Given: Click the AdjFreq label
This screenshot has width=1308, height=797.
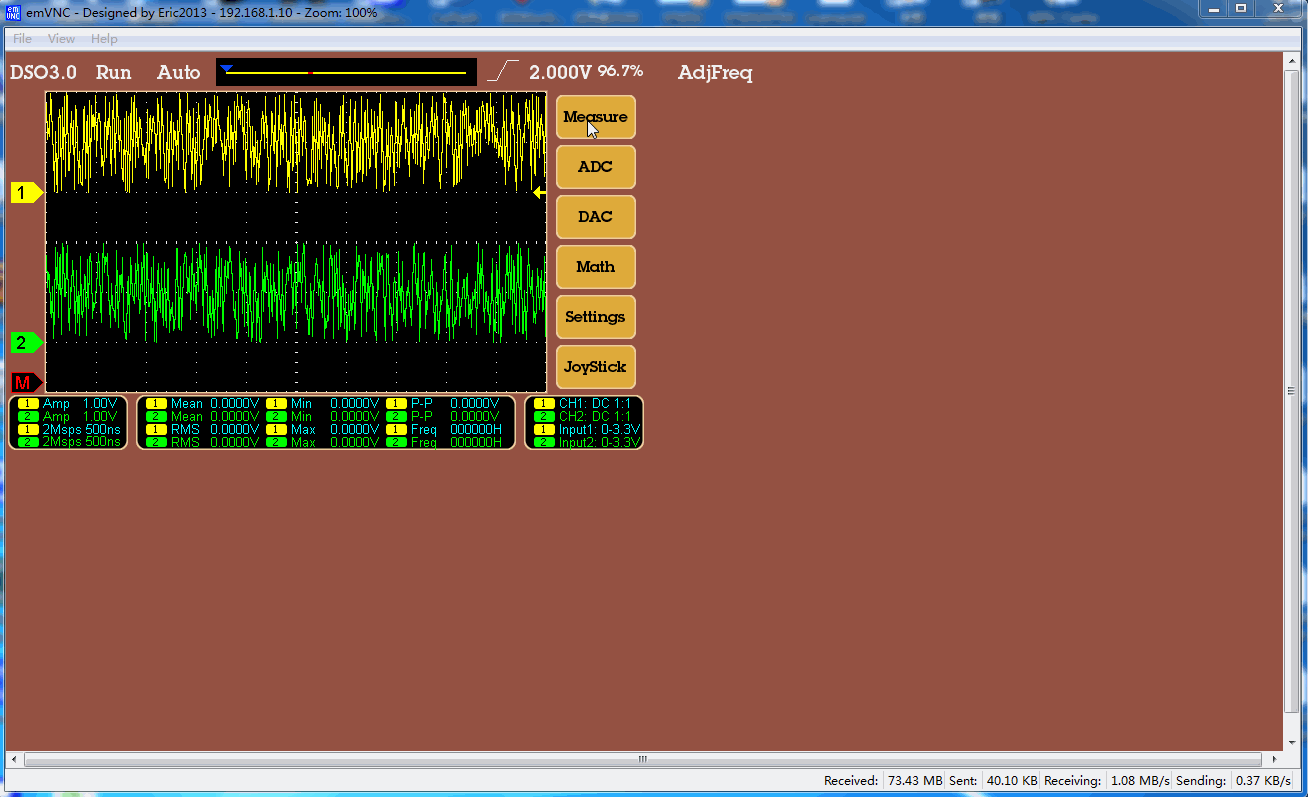Looking at the screenshot, I should 715,73.
